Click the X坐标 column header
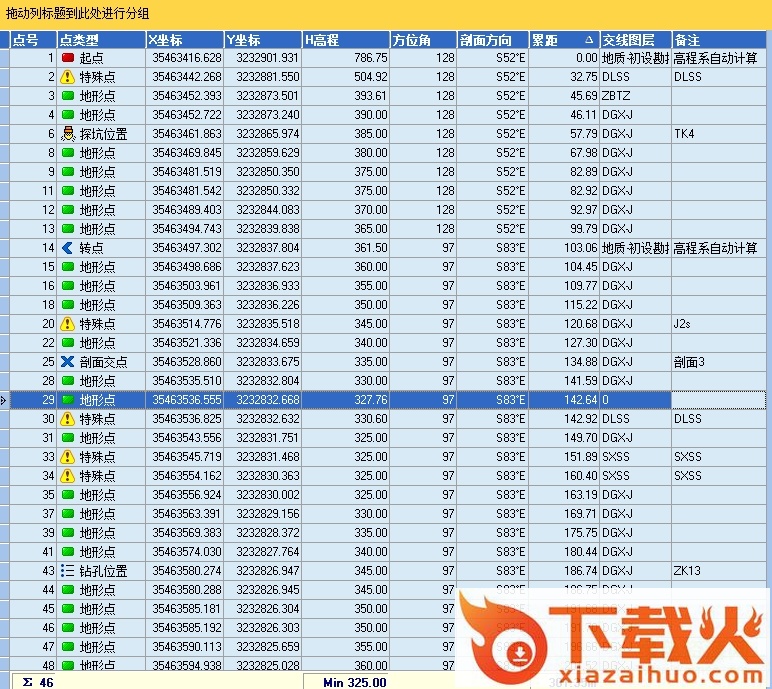 [x=185, y=39]
